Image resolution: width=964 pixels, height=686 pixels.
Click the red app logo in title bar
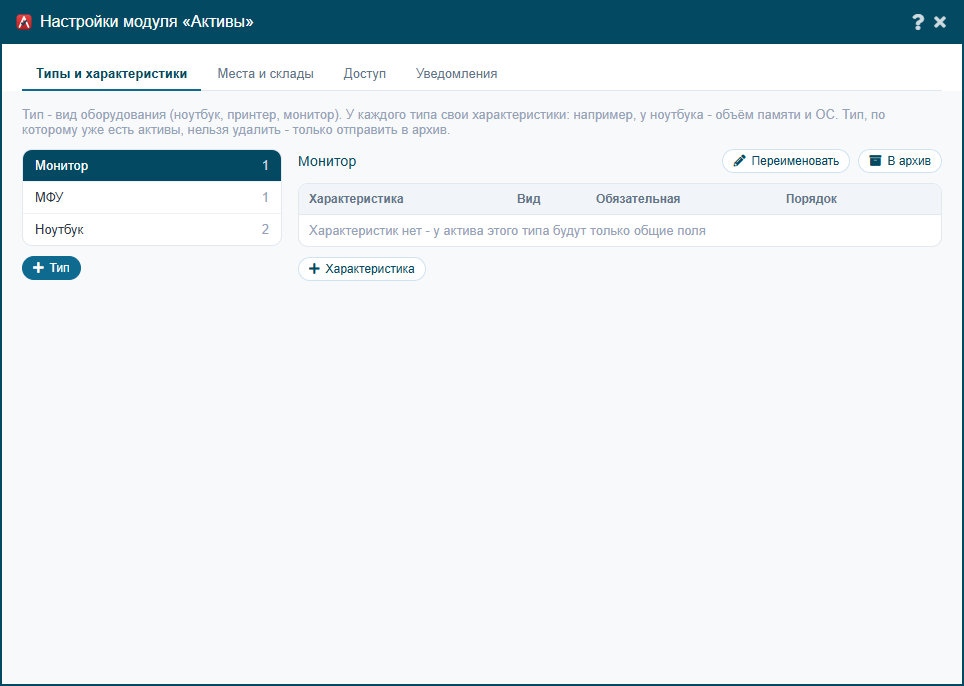pos(24,22)
